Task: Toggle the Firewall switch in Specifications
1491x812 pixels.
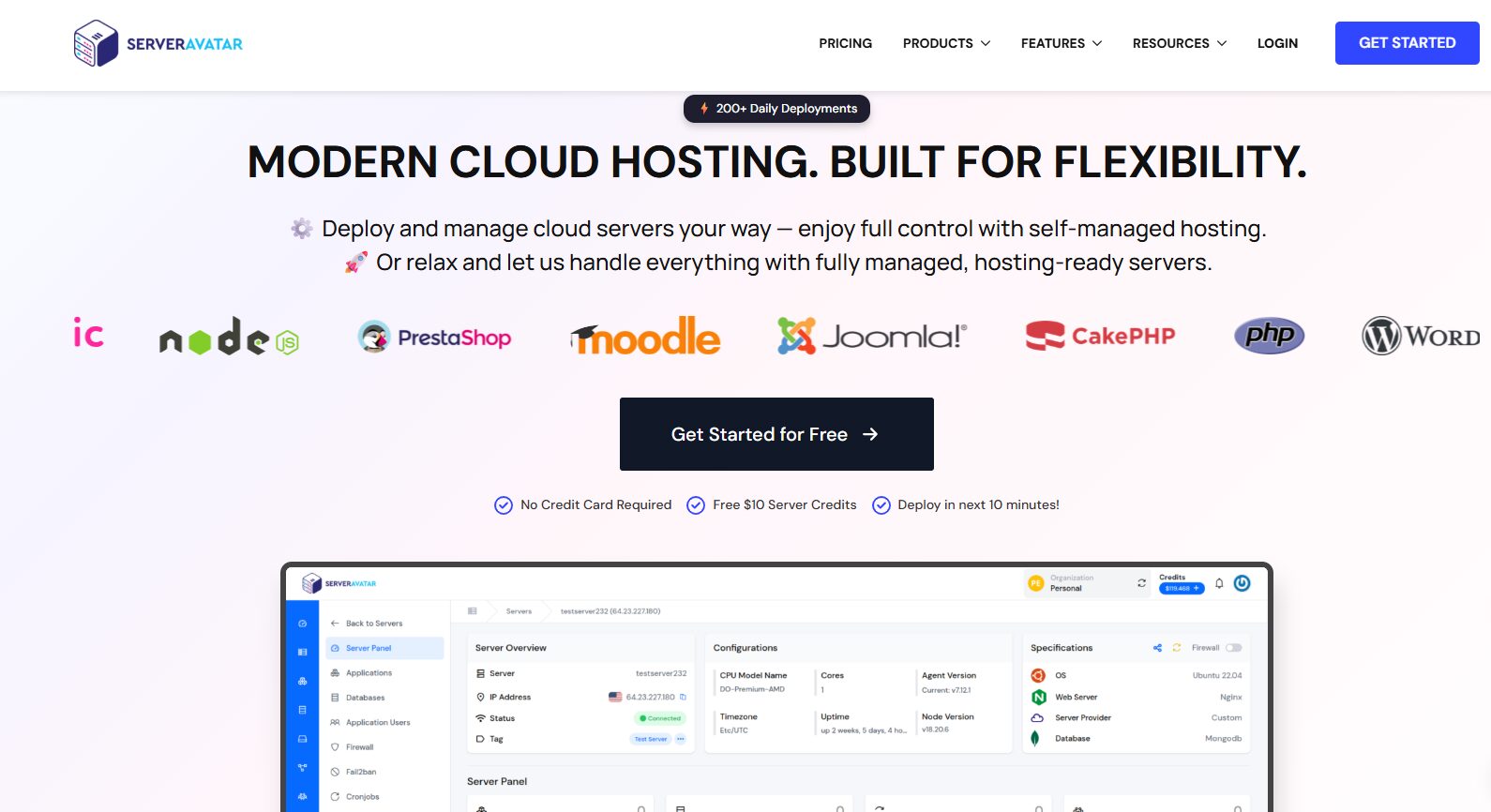Action: pyautogui.click(x=1233, y=648)
